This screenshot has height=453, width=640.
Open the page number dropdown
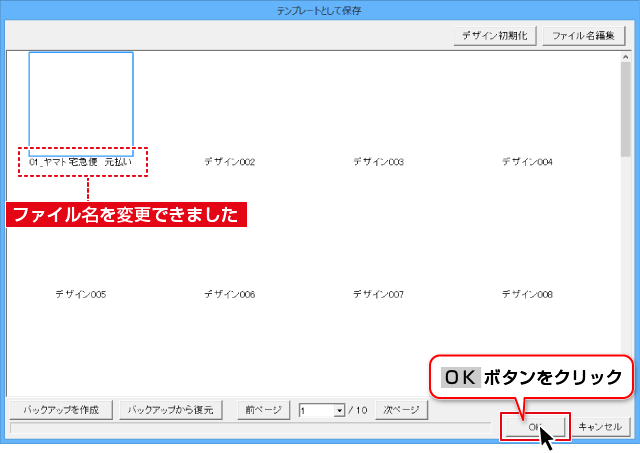click(339, 410)
